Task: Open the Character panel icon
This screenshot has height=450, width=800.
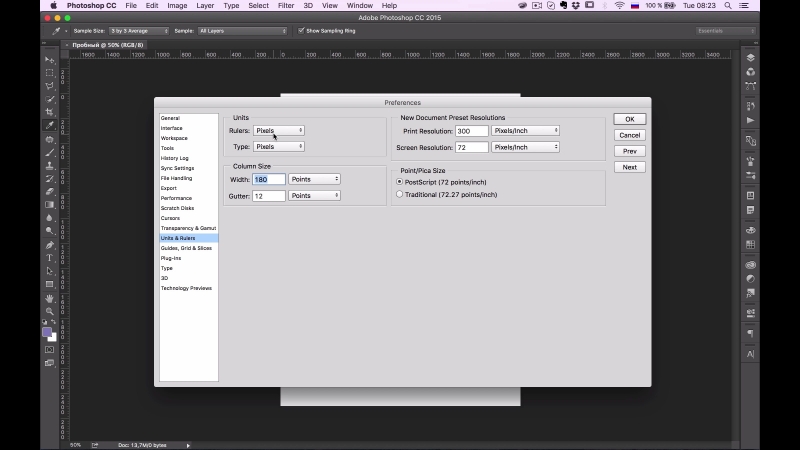Action: click(x=751, y=354)
